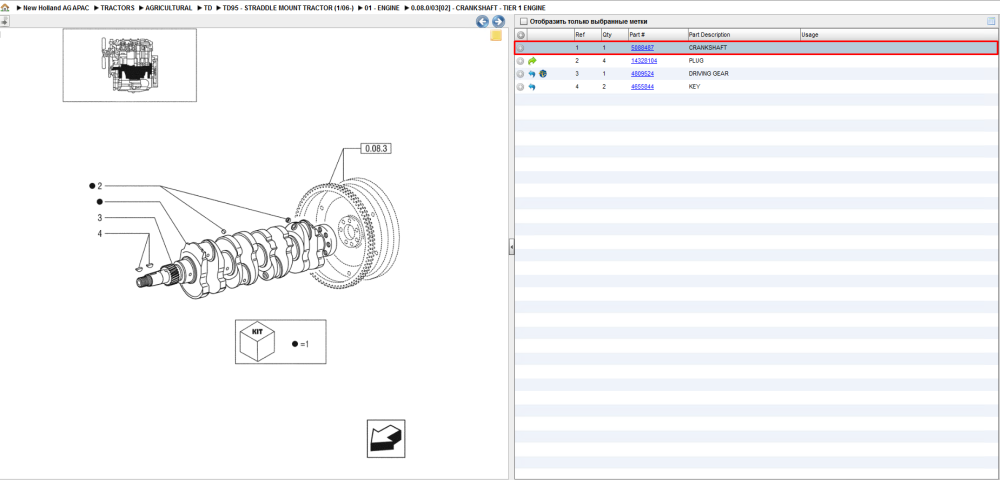
Task: Go to previous diagram with left arrow
Action: coord(483,22)
